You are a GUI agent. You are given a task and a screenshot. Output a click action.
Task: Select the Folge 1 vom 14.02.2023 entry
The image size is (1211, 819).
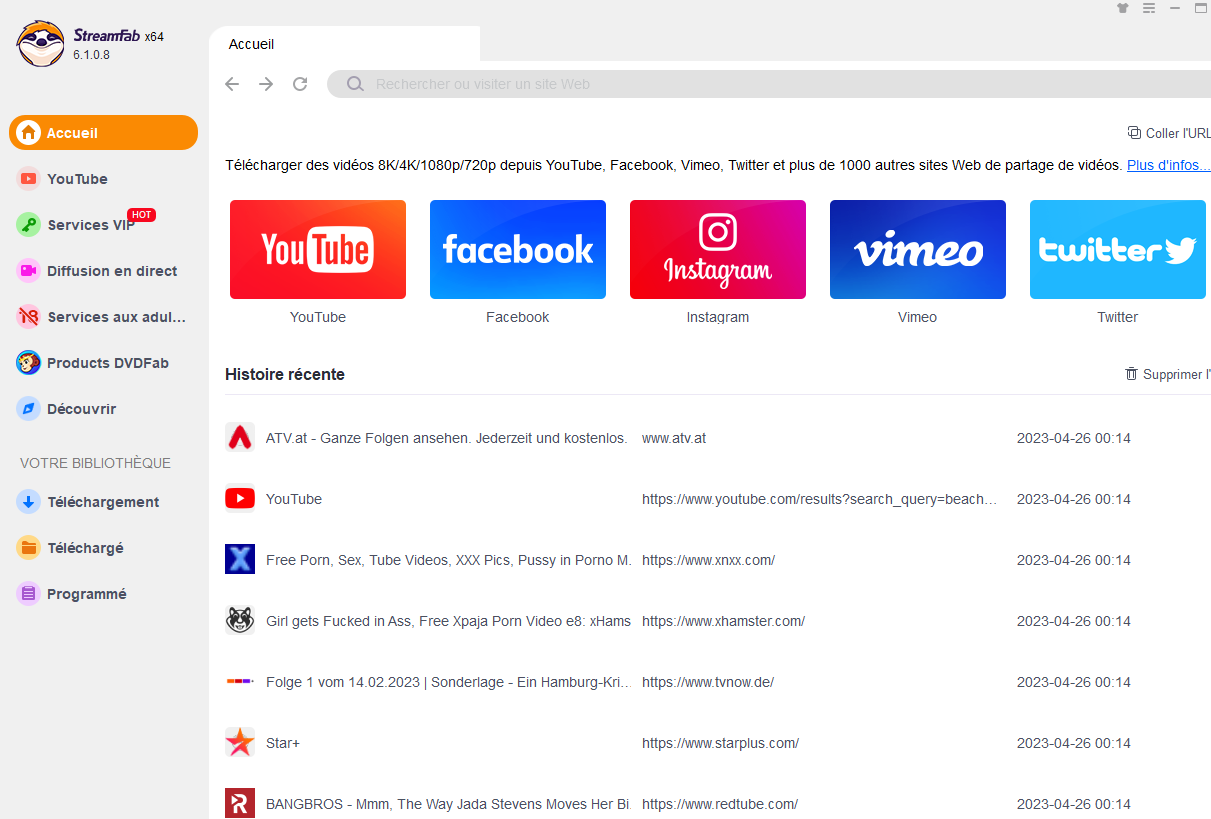(x=449, y=682)
